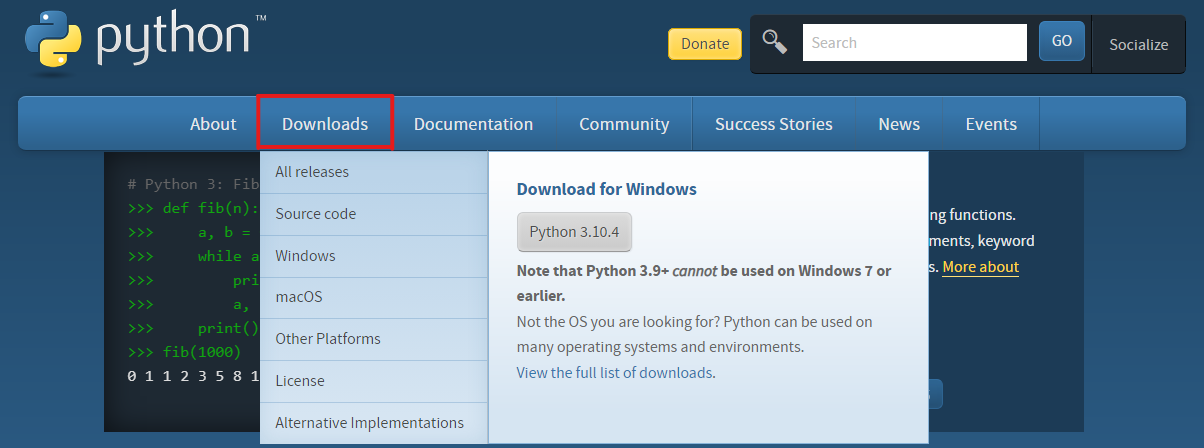Select Source code in the dropdown

(315, 214)
